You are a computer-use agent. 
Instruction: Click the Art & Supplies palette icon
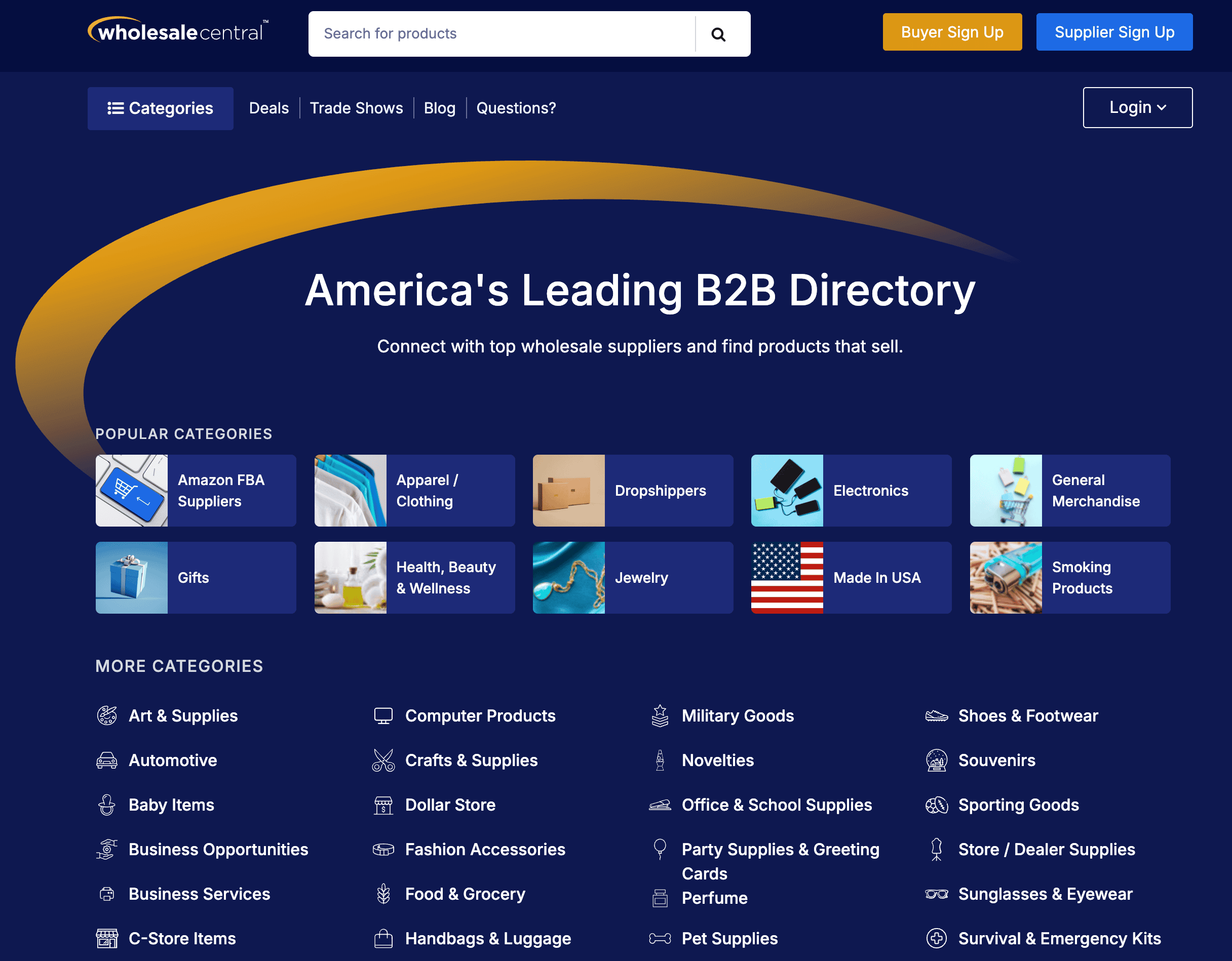pyautogui.click(x=106, y=715)
